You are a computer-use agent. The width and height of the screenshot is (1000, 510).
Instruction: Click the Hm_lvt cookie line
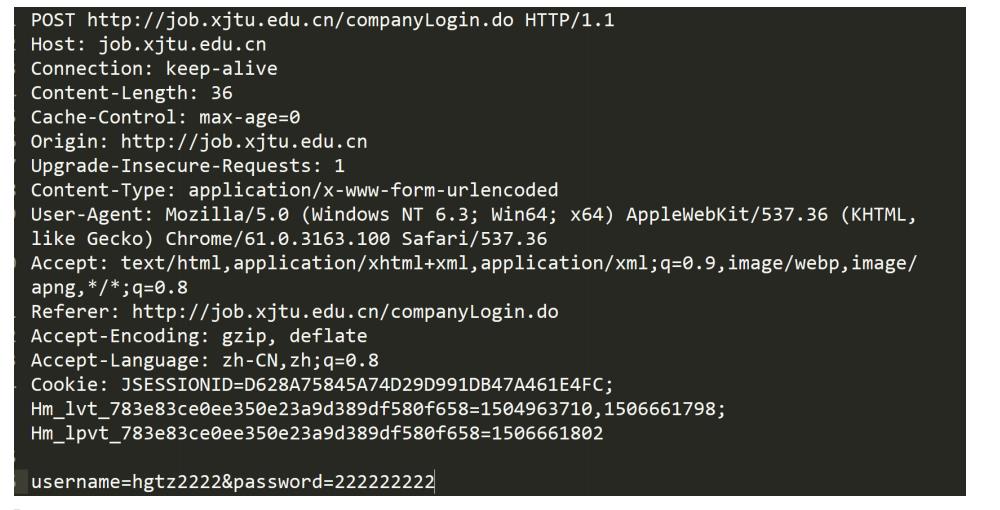click(378, 409)
